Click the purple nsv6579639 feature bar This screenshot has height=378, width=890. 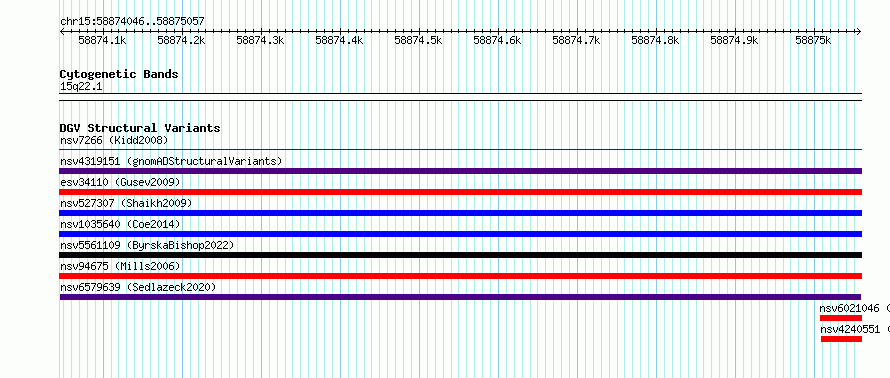click(460, 297)
